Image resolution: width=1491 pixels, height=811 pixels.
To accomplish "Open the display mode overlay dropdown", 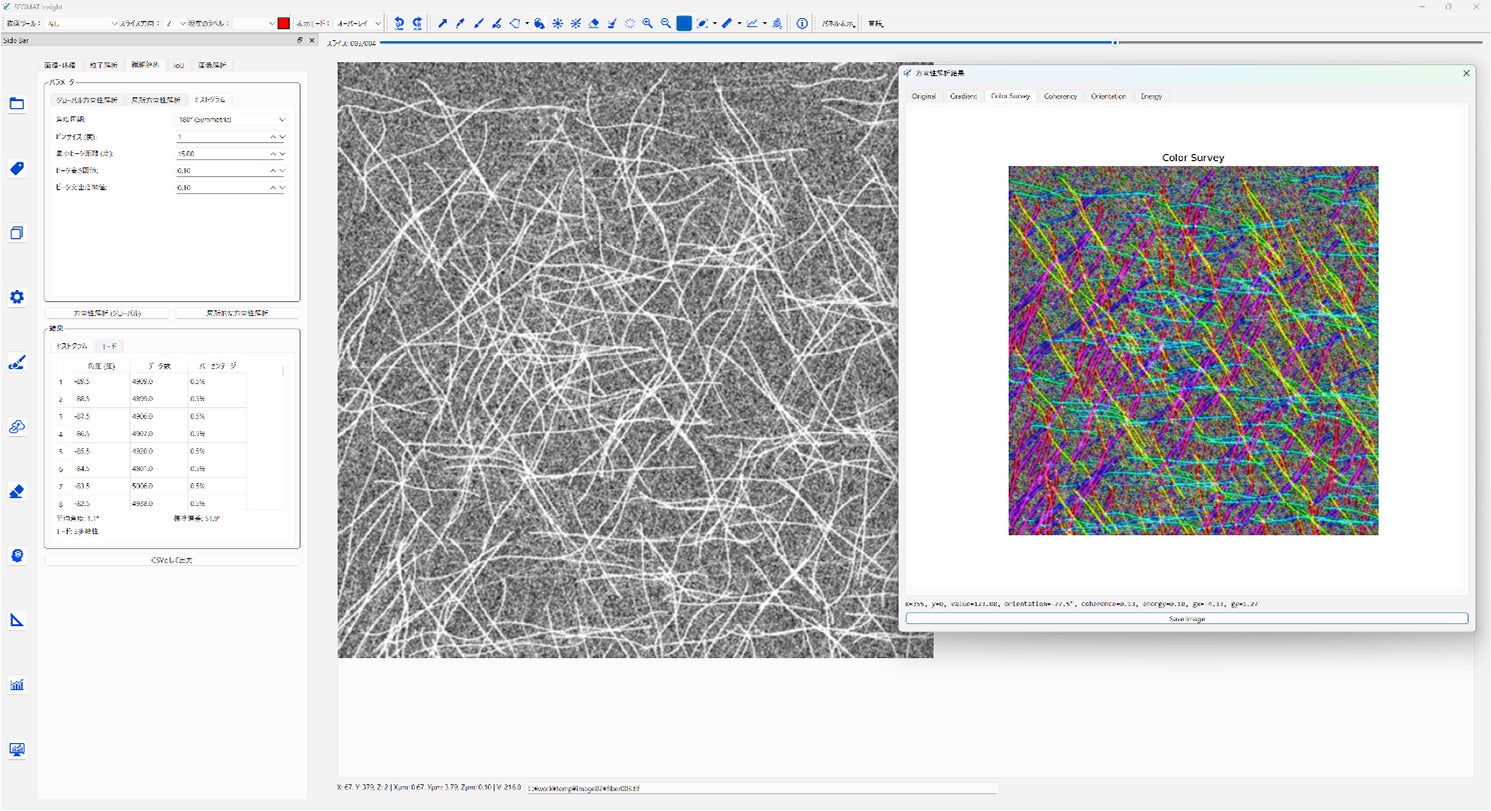I will (x=359, y=23).
